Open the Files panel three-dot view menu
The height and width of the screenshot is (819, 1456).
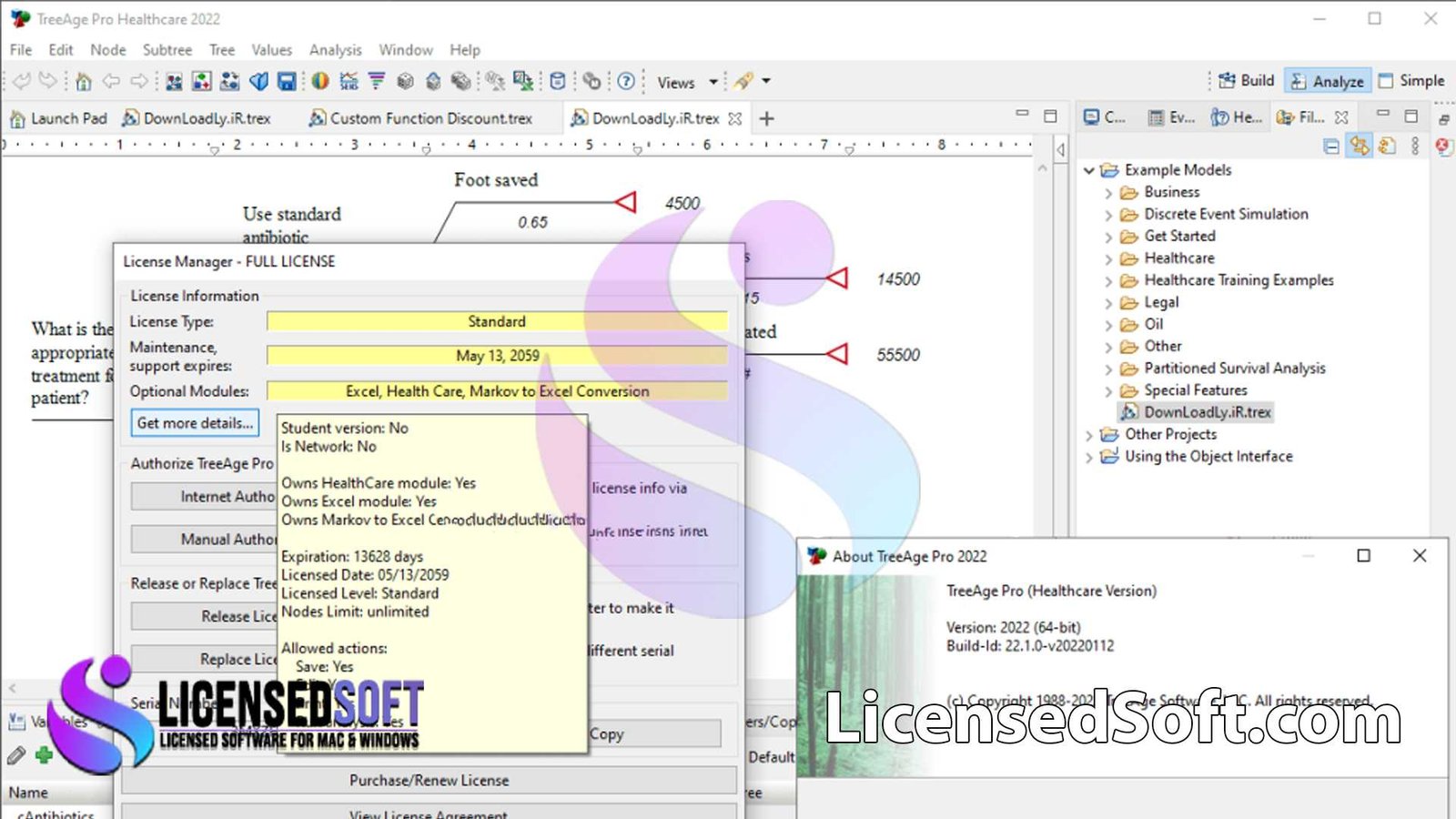pyautogui.click(x=1415, y=147)
